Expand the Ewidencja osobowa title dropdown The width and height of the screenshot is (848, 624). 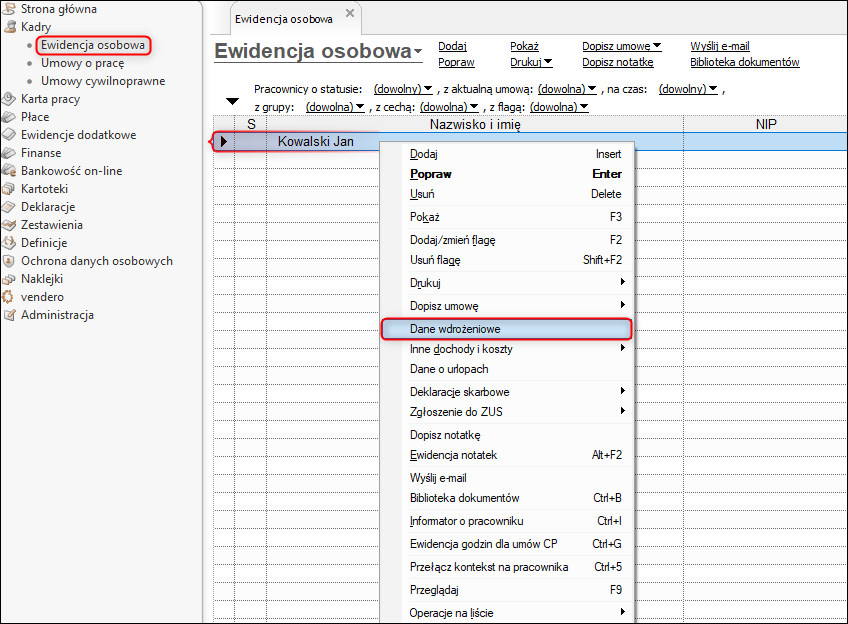tap(418, 52)
